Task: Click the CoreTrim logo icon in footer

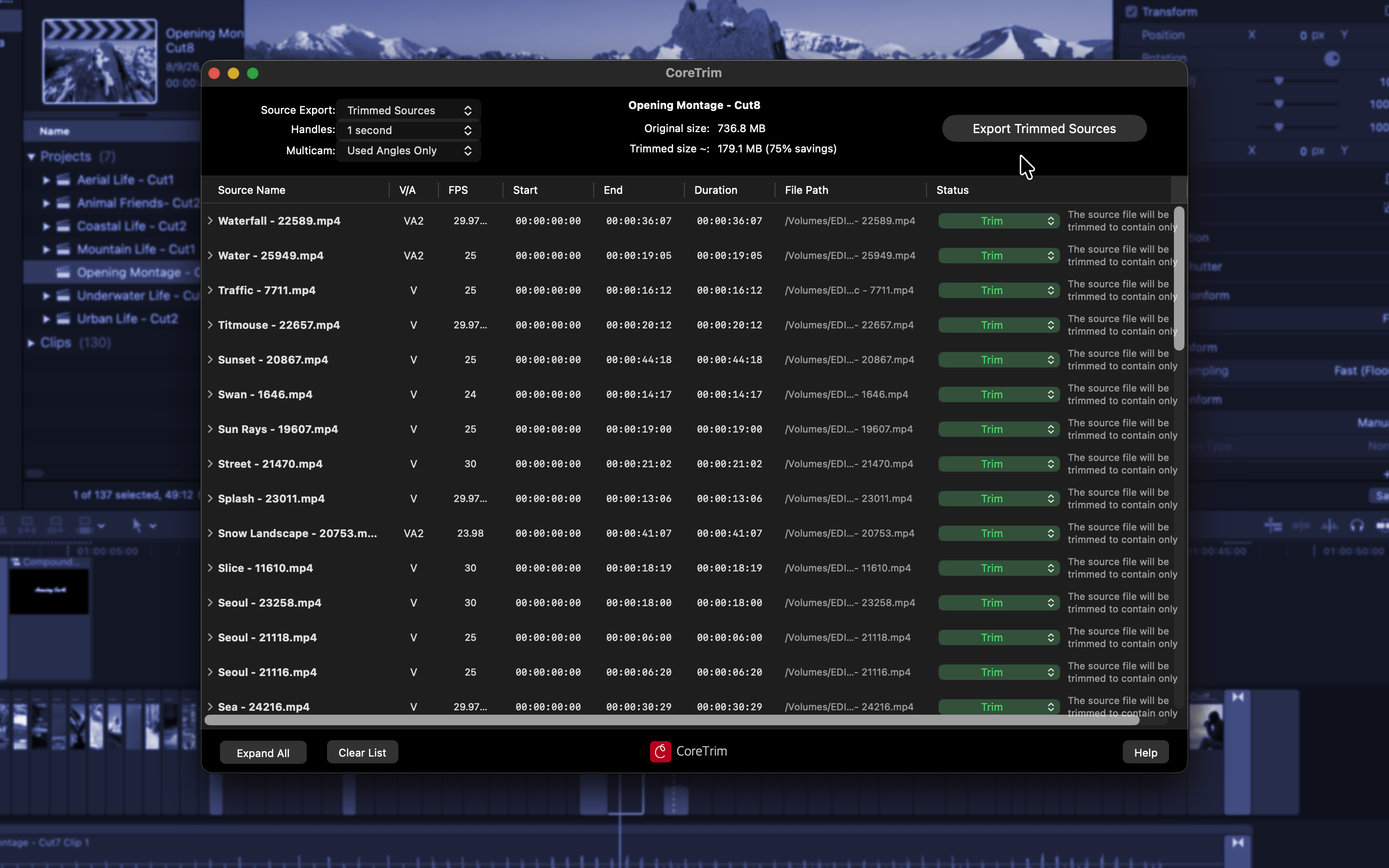Action: tap(660, 751)
